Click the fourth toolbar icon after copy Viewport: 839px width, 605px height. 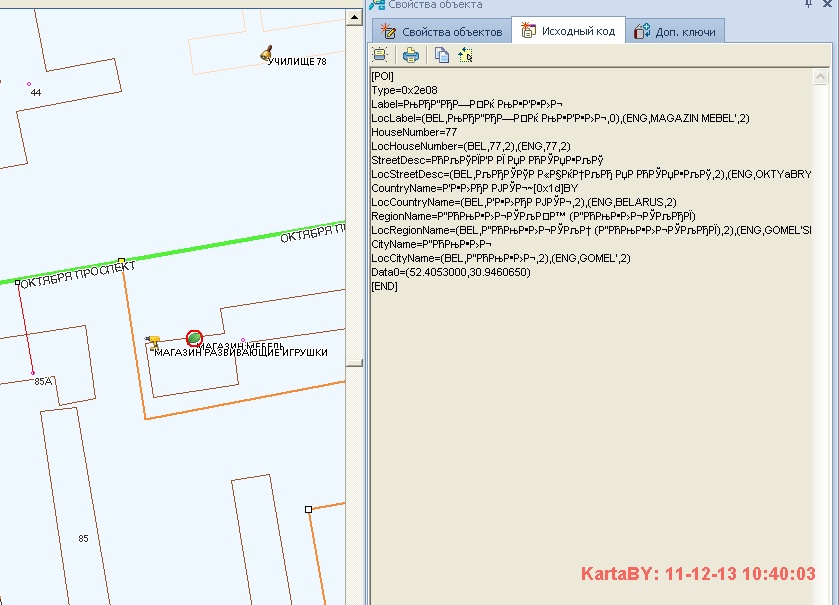click(x=465, y=55)
